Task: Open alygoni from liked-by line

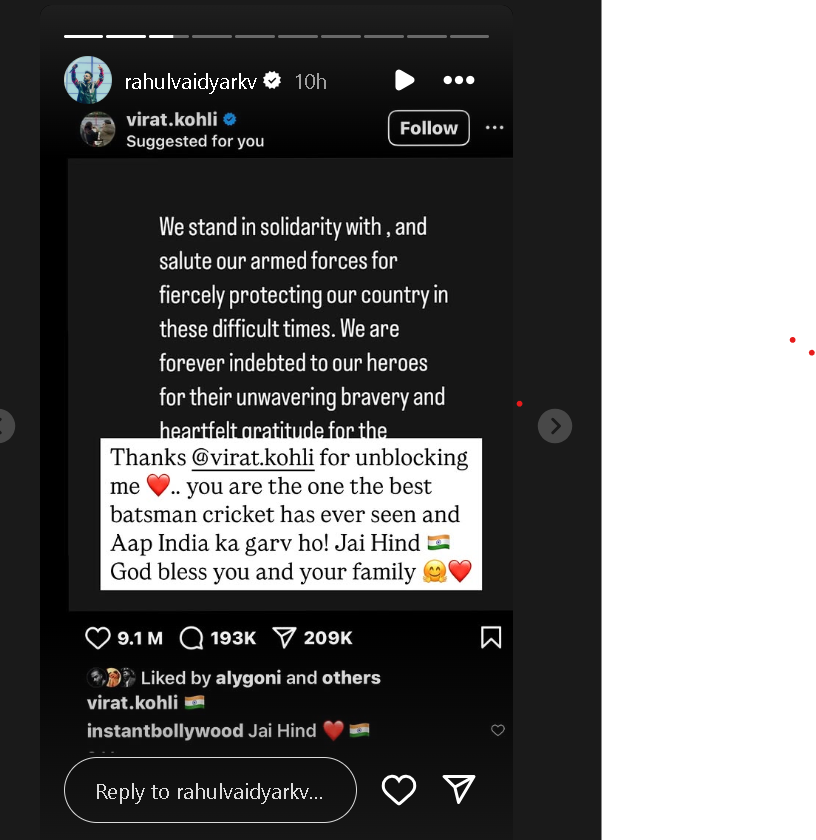Action: tap(248, 678)
